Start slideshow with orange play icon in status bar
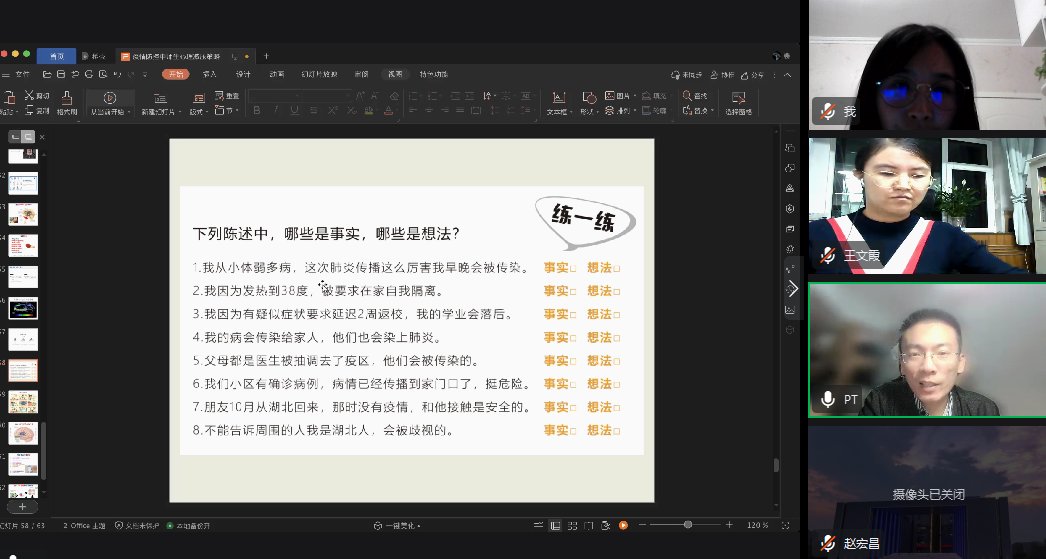The width and height of the screenshot is (1046, 559). pyautogui.click(x=623, y=525)
